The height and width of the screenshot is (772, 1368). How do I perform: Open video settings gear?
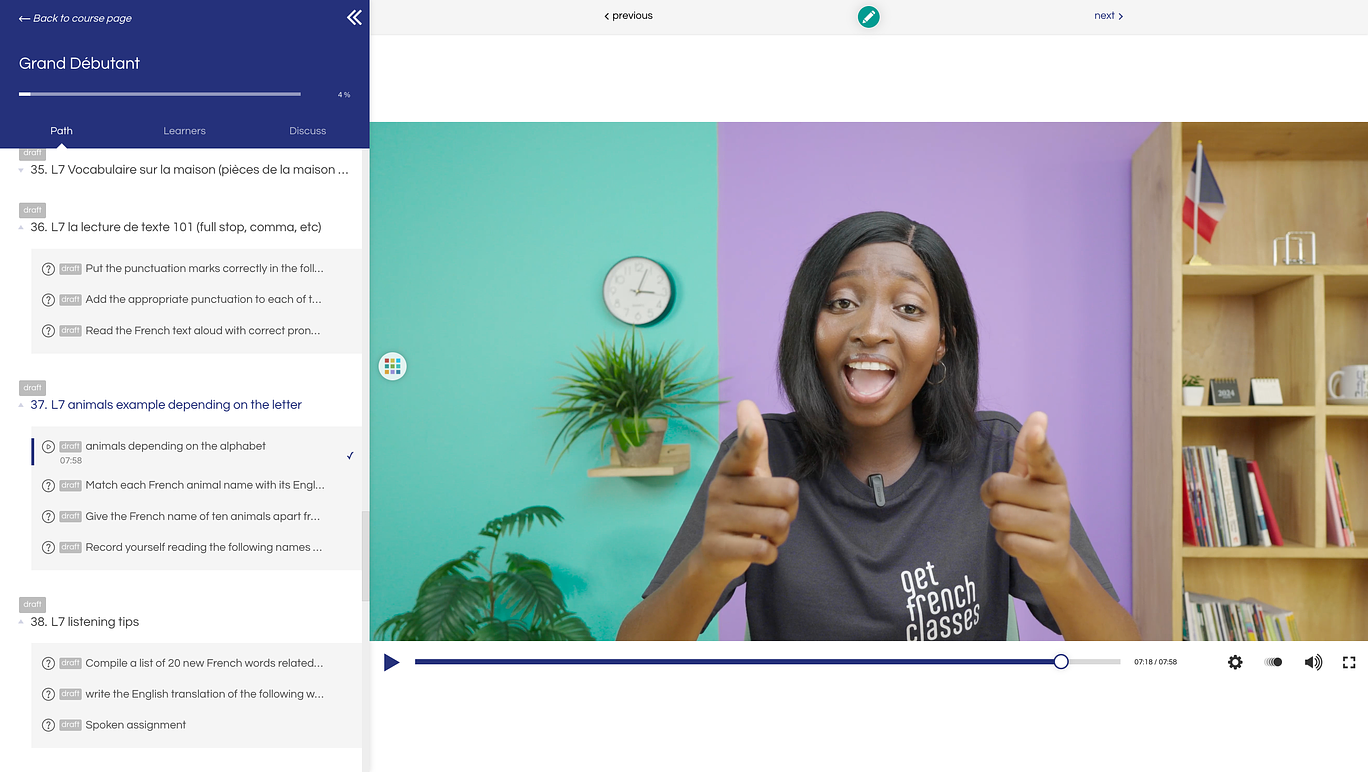pos(1235,662)
